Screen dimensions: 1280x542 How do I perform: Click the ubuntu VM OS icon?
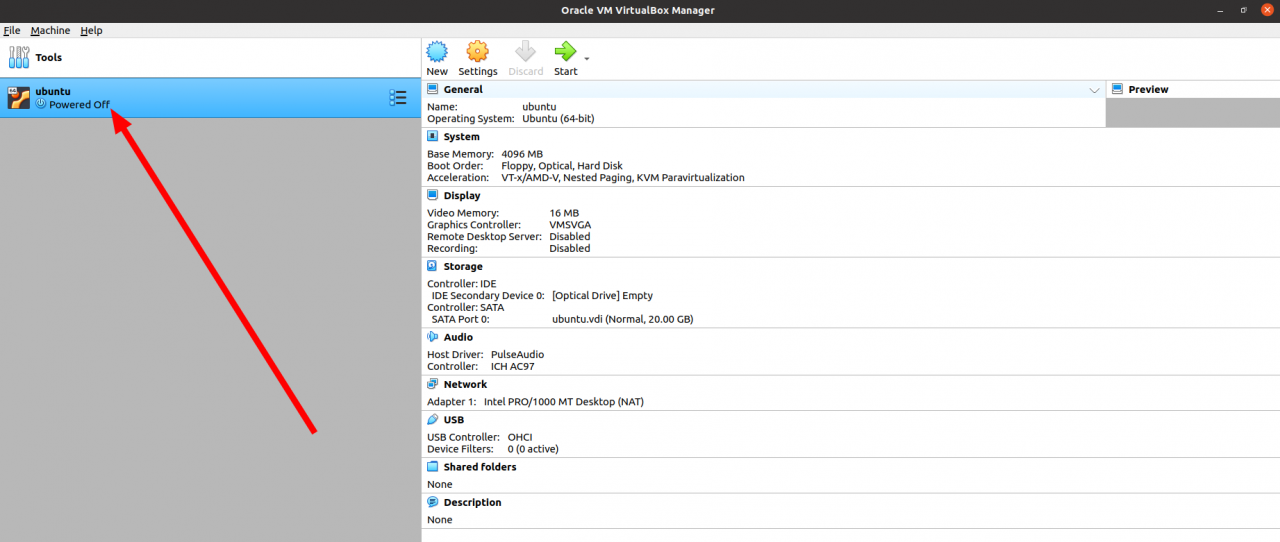tap(19, 98)
